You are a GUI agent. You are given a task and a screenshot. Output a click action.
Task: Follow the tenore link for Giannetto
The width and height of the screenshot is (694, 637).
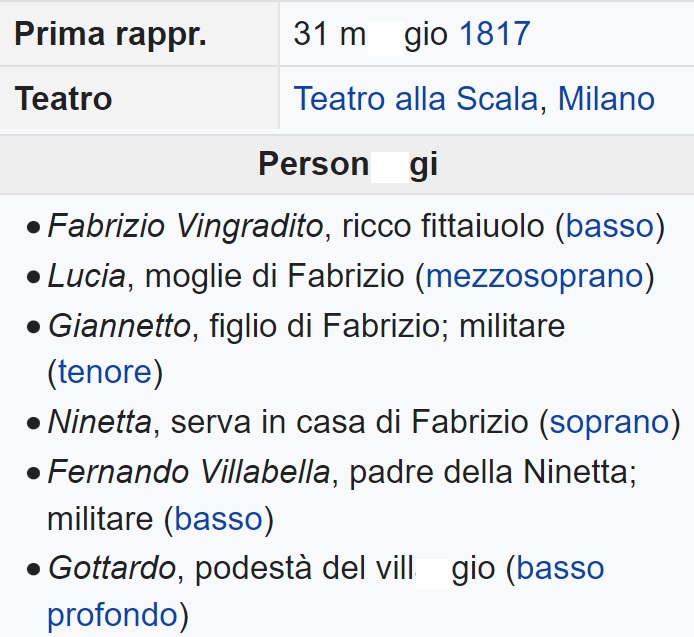point(104,373)
